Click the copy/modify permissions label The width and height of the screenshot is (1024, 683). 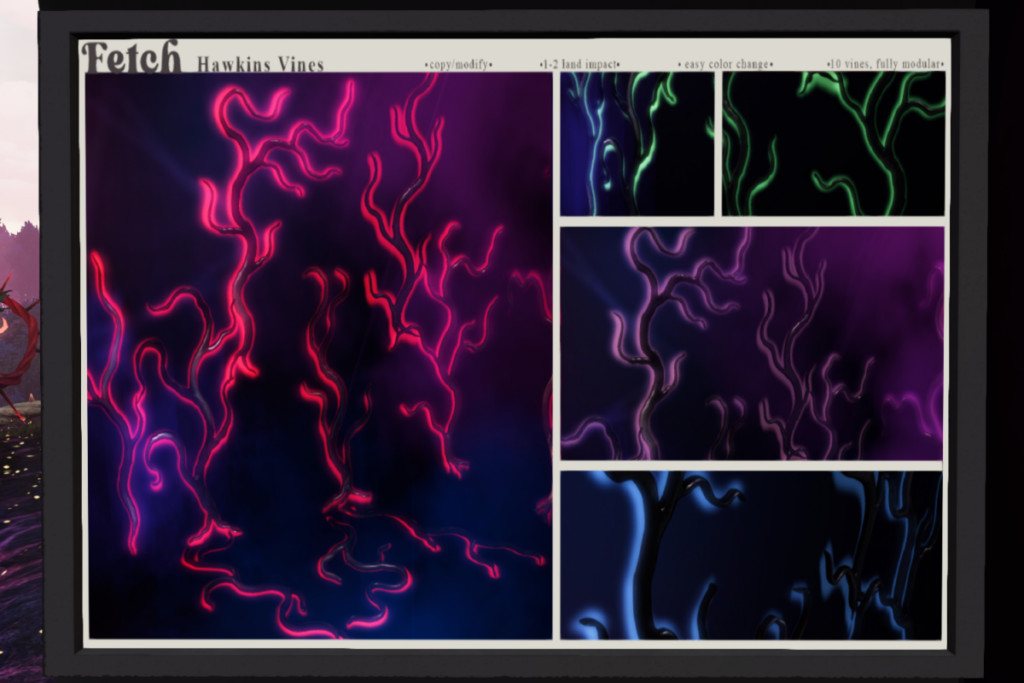458,65
